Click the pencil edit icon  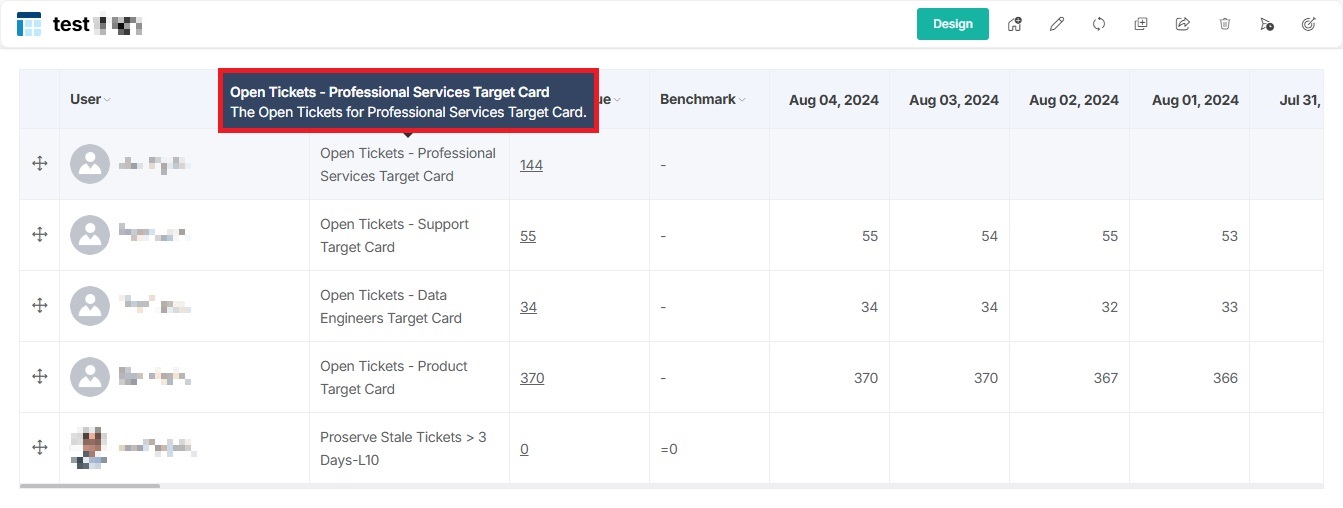1056,24
